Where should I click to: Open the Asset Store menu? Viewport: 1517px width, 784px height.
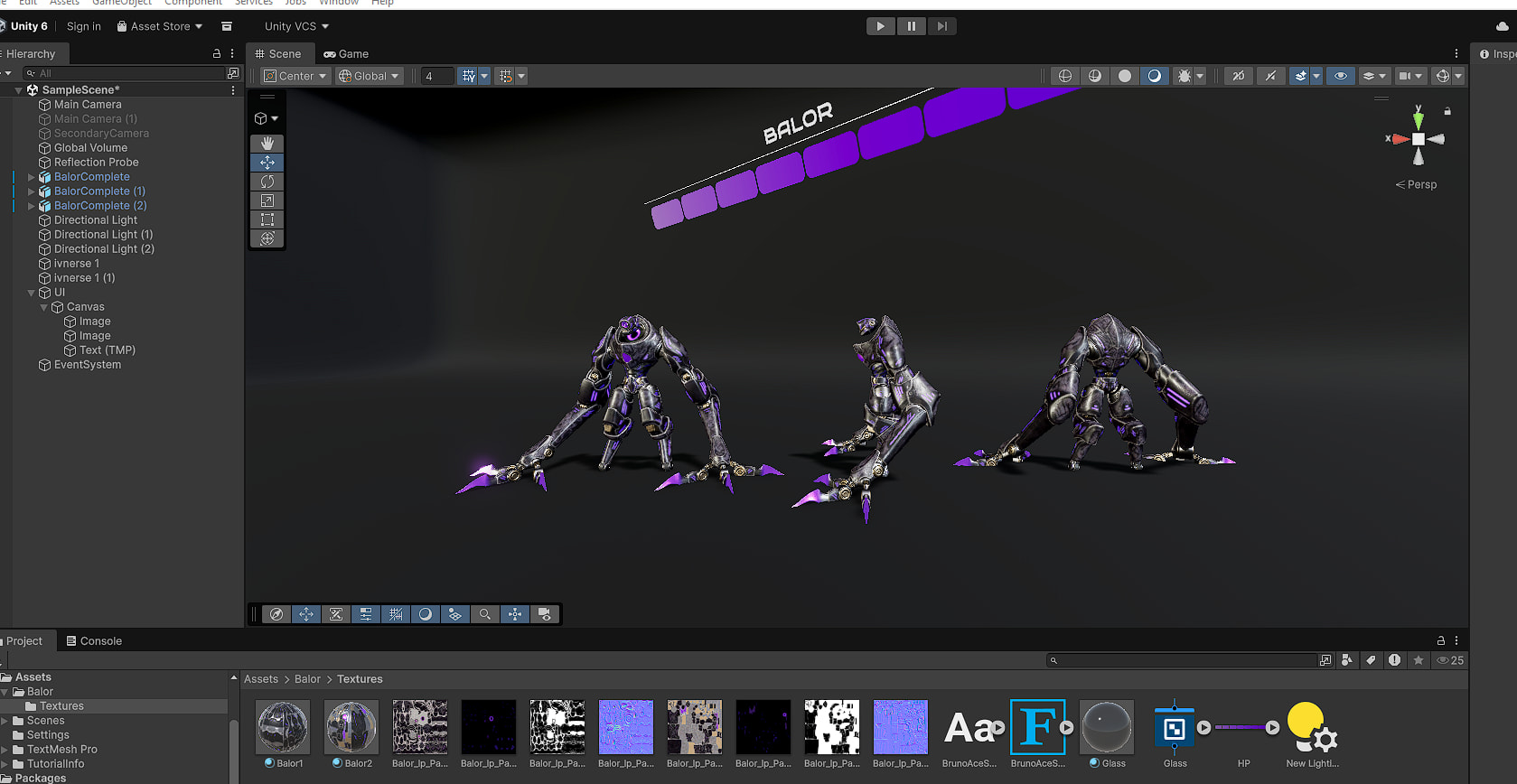point(160,26)
